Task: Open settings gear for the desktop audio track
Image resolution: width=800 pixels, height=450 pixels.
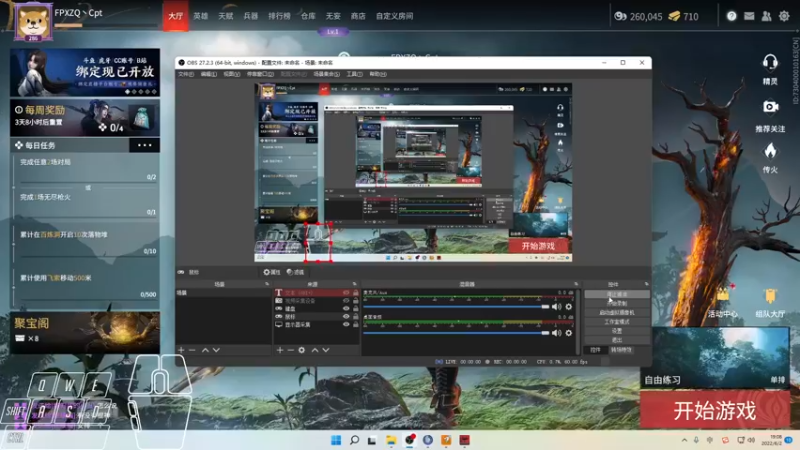Action: (x=569, y=333)
